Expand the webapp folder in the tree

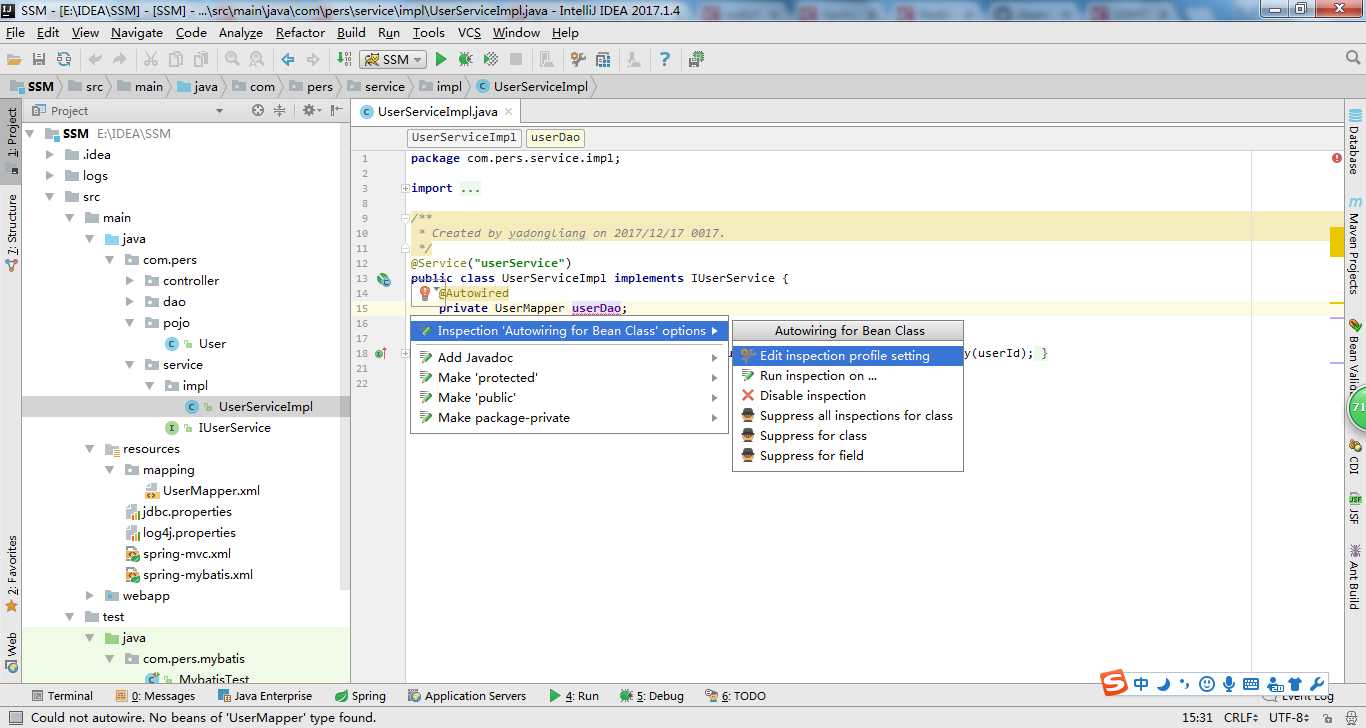(91, 596)
